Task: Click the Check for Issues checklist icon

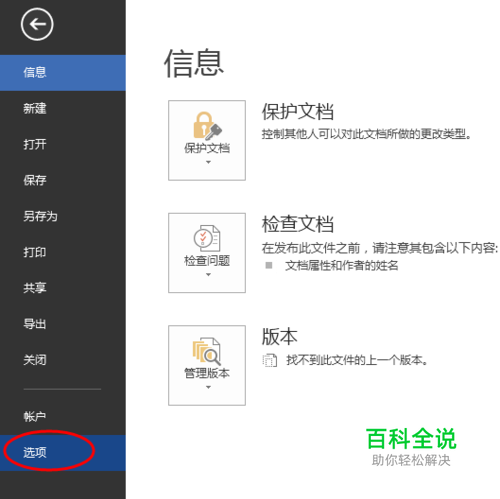Action: point(207,238)
